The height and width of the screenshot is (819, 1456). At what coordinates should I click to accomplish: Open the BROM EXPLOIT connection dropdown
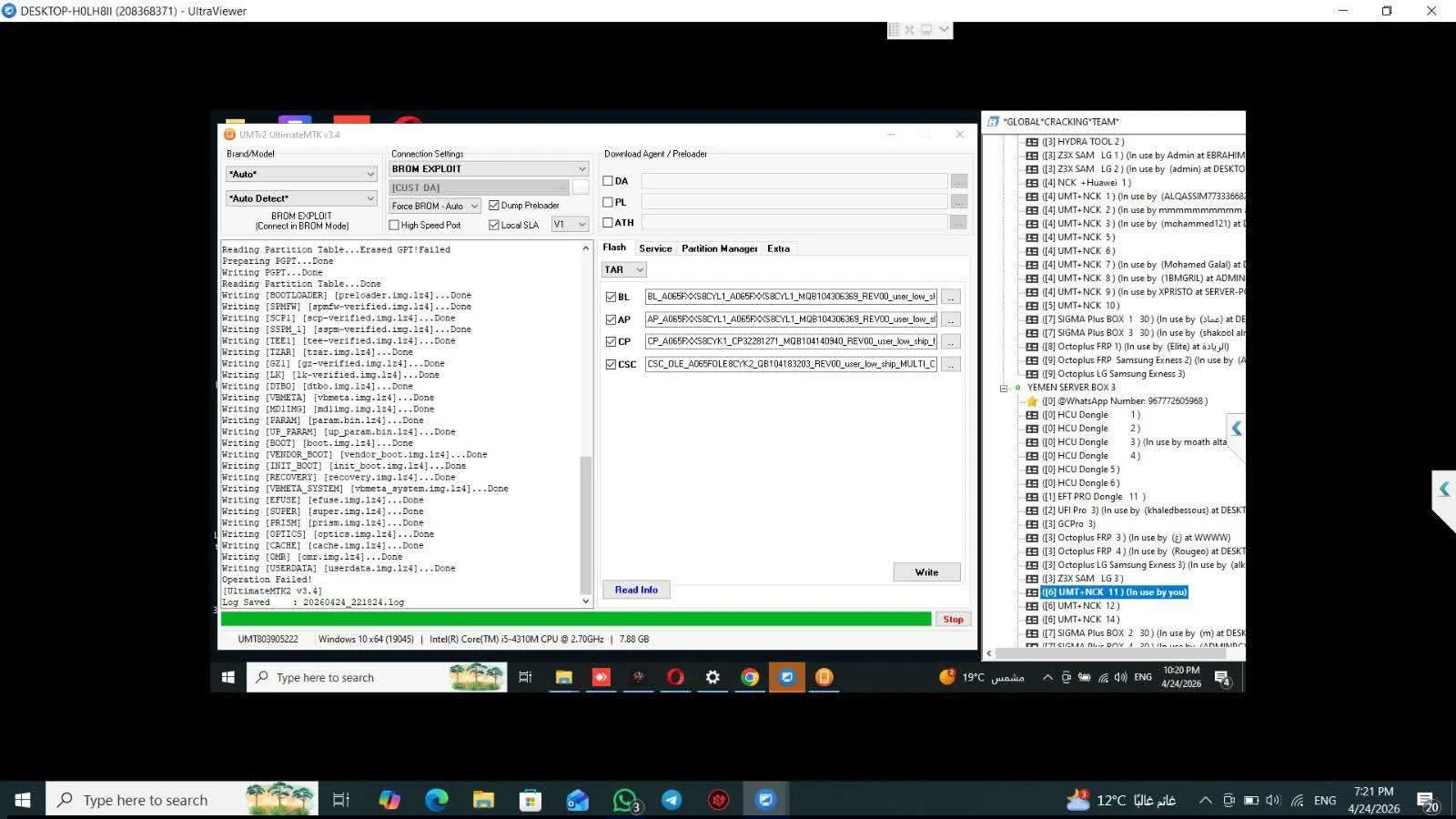pos(490,169)
